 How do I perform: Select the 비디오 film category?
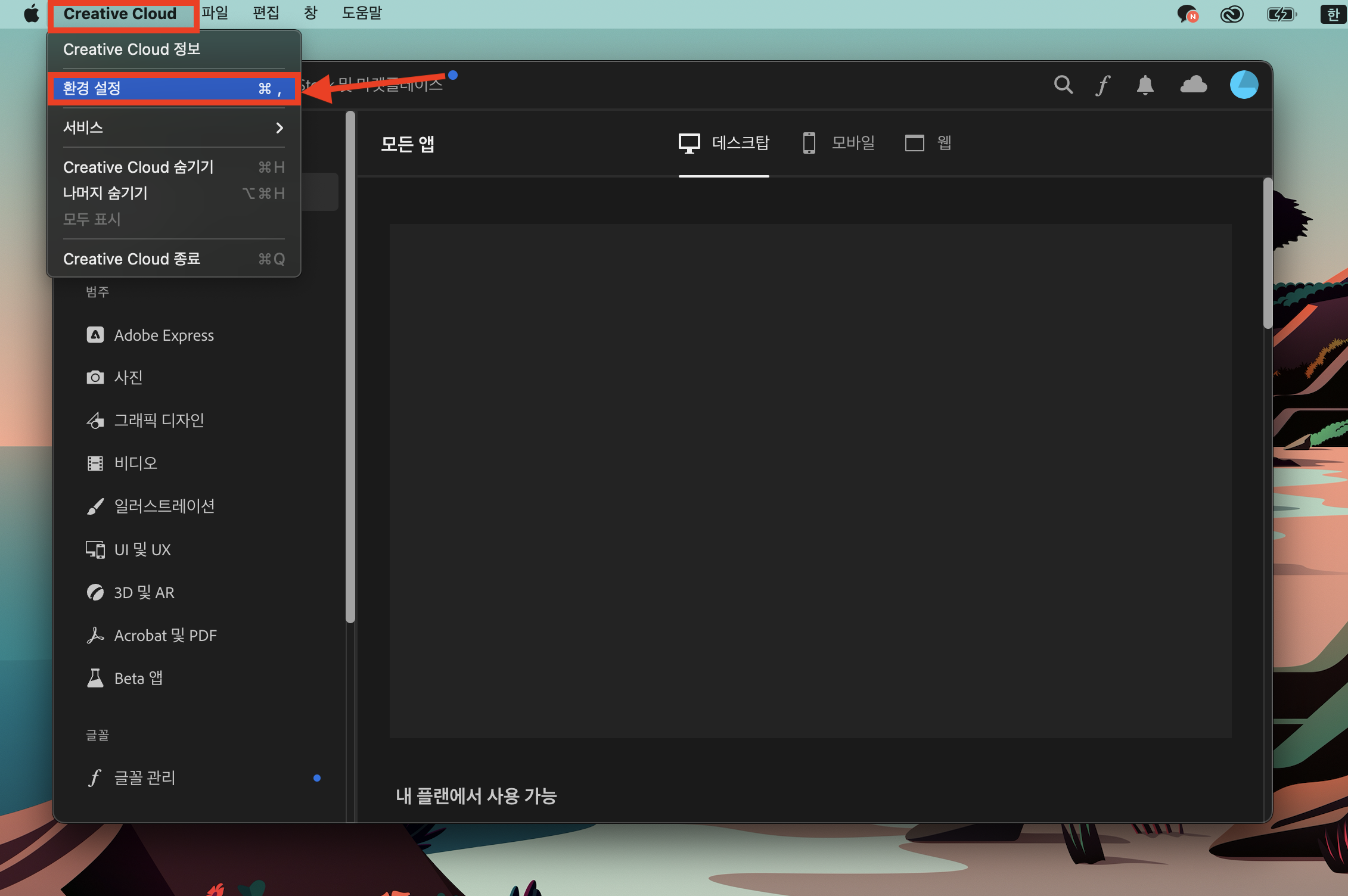(x=135, y=463)
